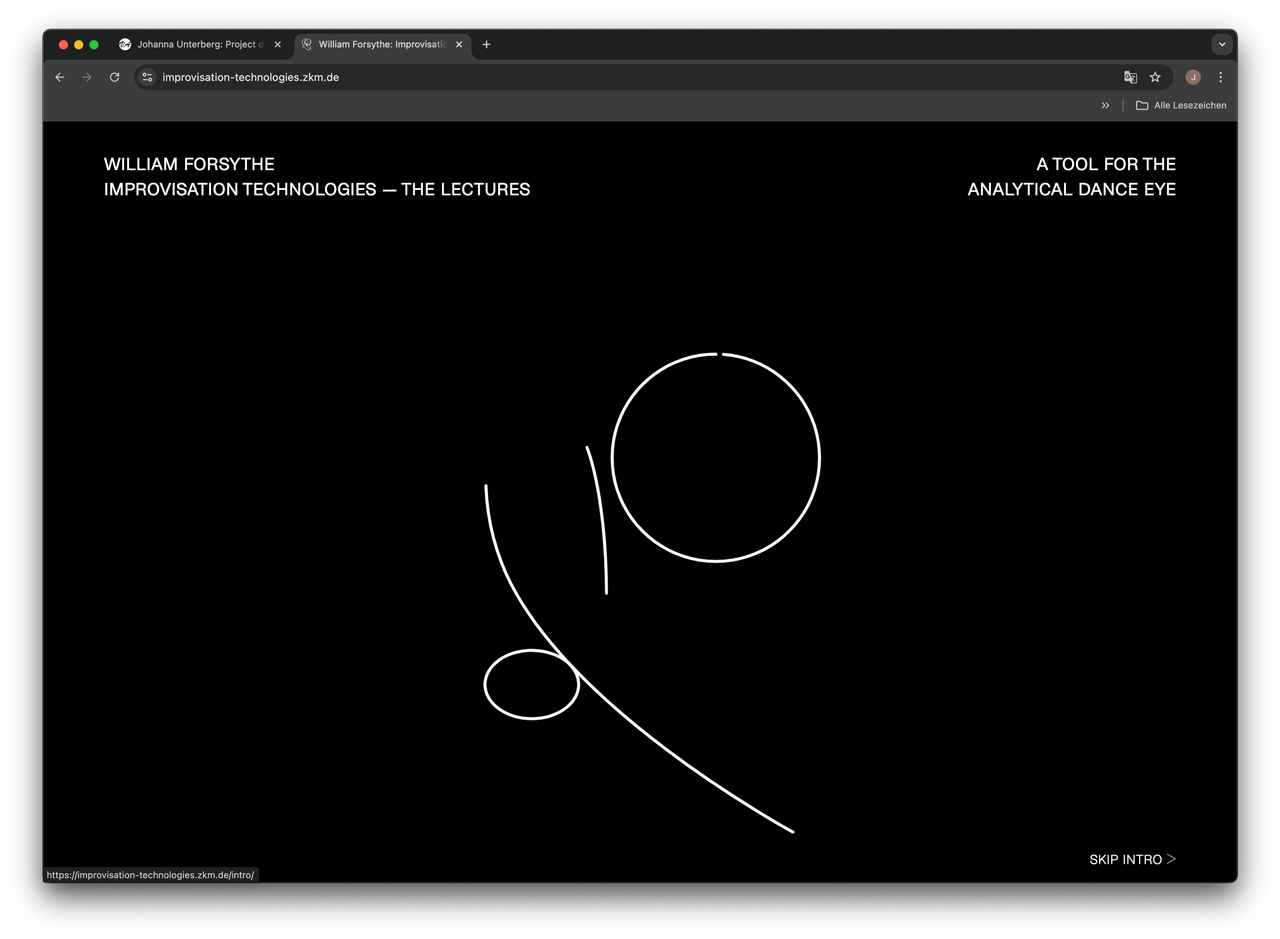The width and height of the screenshot is (1280, 939).
Task: Click the Alle Lesezeichen folder icon
Action: pyautogui.click(x=1141, y=105)
